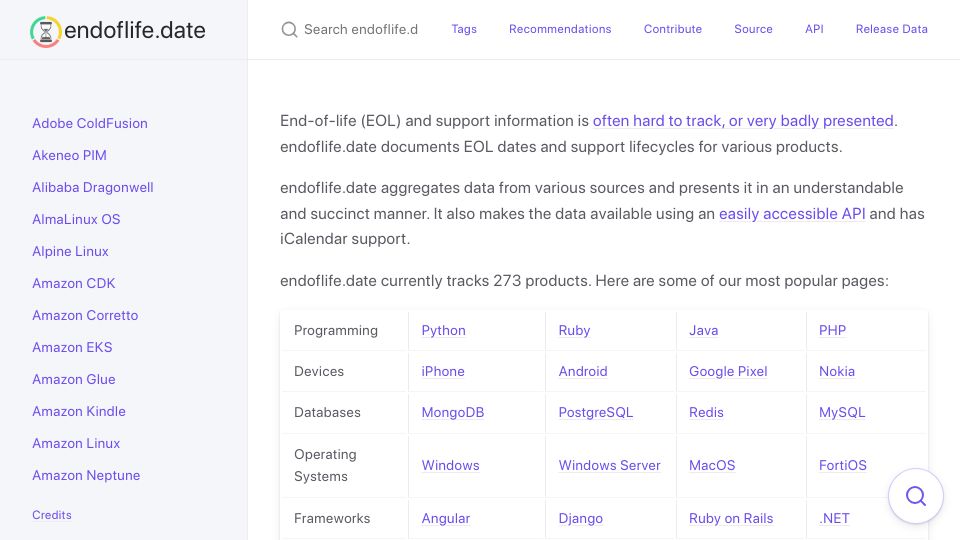960x540 pixels.
Task: Click the endoflife.date hourglass logo
Action: tap(45, 31)
